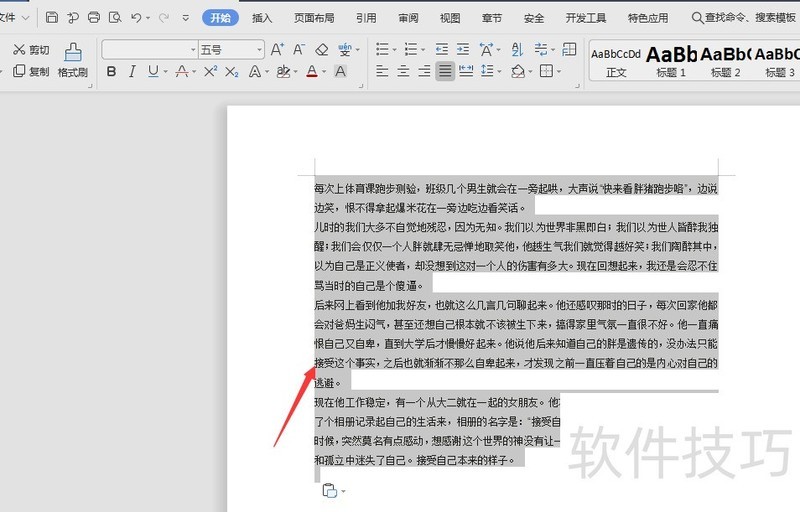Toggle Underline formatting

pos(153,71)
